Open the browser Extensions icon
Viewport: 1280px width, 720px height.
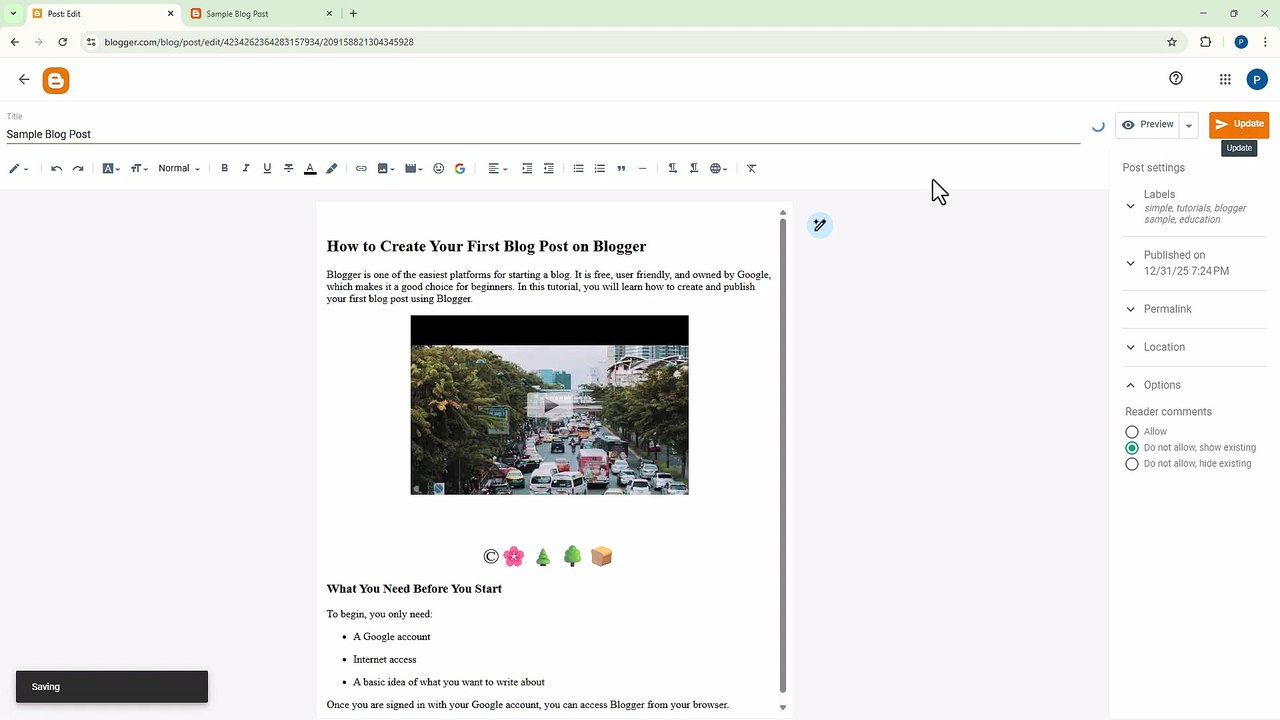[1205, 42]
